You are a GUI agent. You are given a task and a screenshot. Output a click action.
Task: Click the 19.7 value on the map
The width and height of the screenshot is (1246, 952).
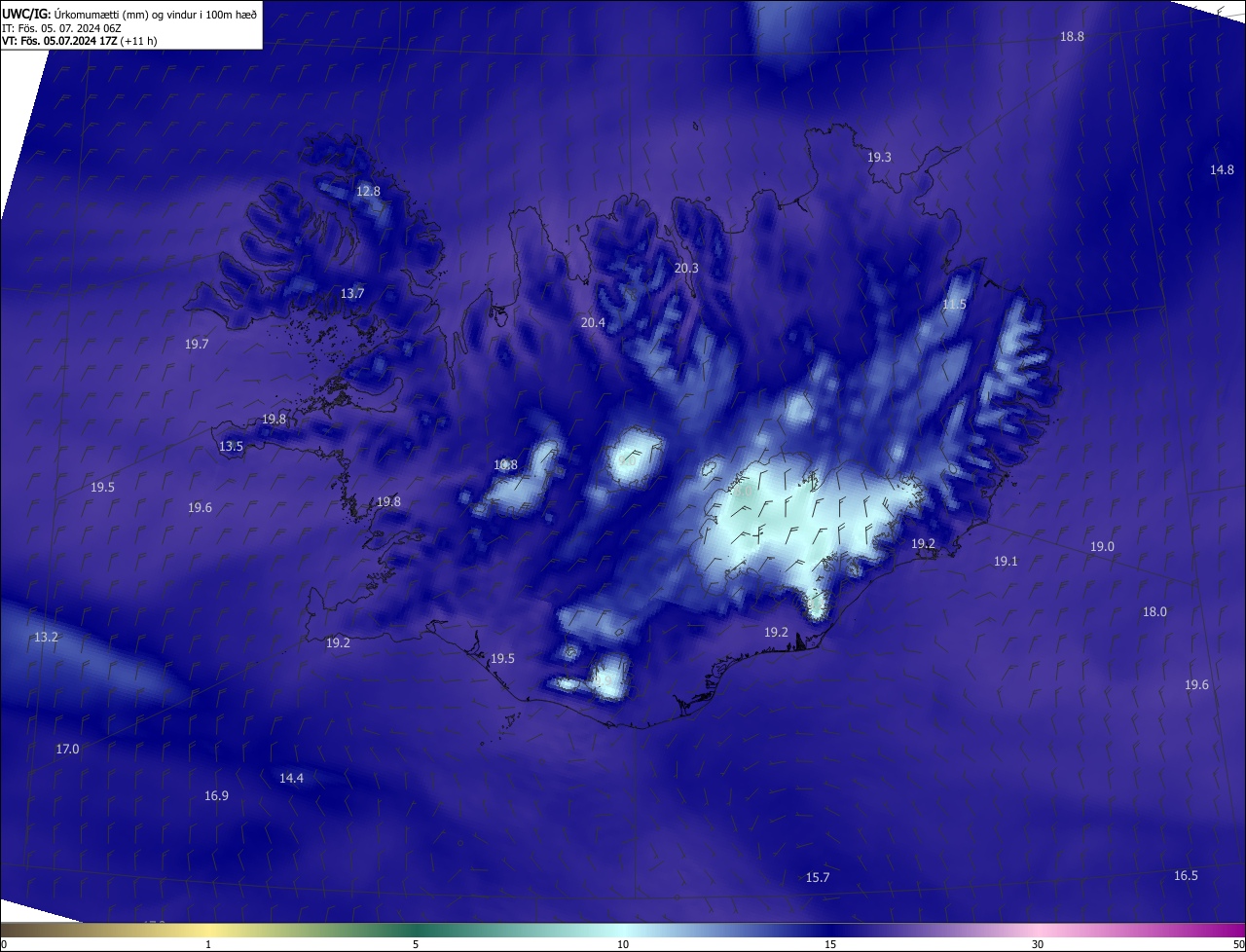(x=197, y=344)
